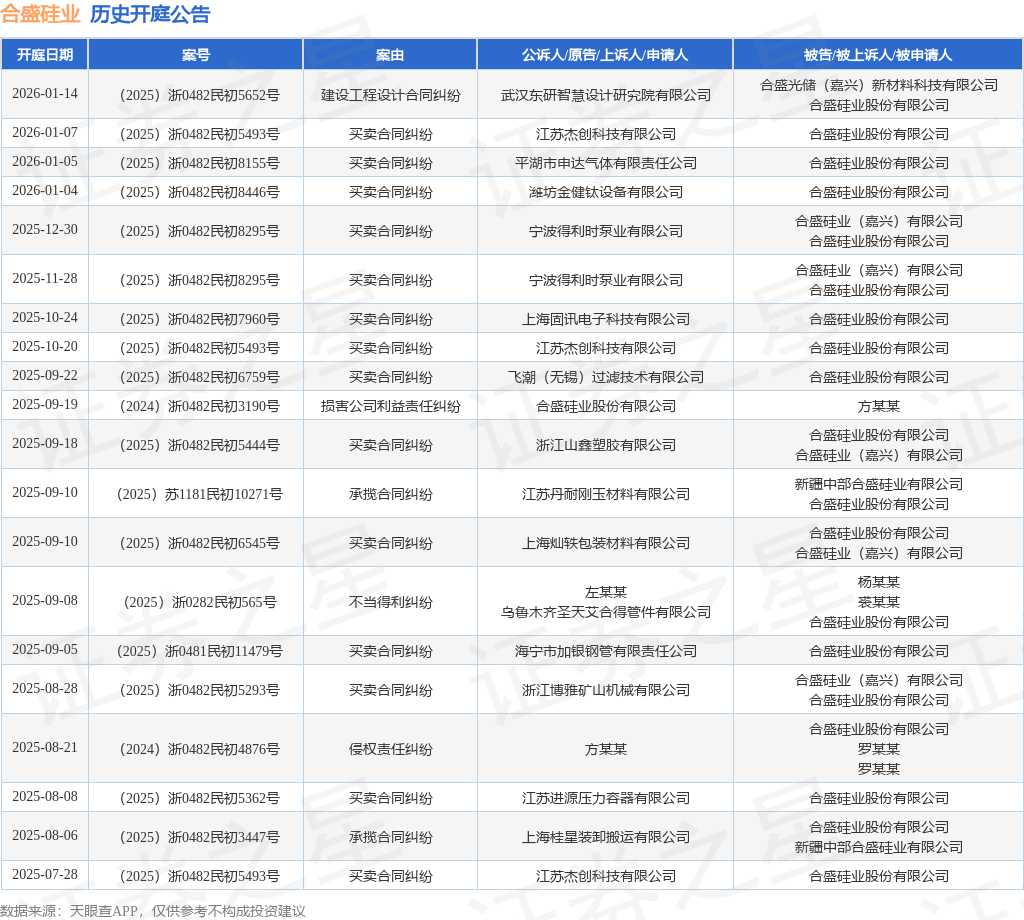Click case number (2025)苏1181民初10271号

(x=199, y=494)
